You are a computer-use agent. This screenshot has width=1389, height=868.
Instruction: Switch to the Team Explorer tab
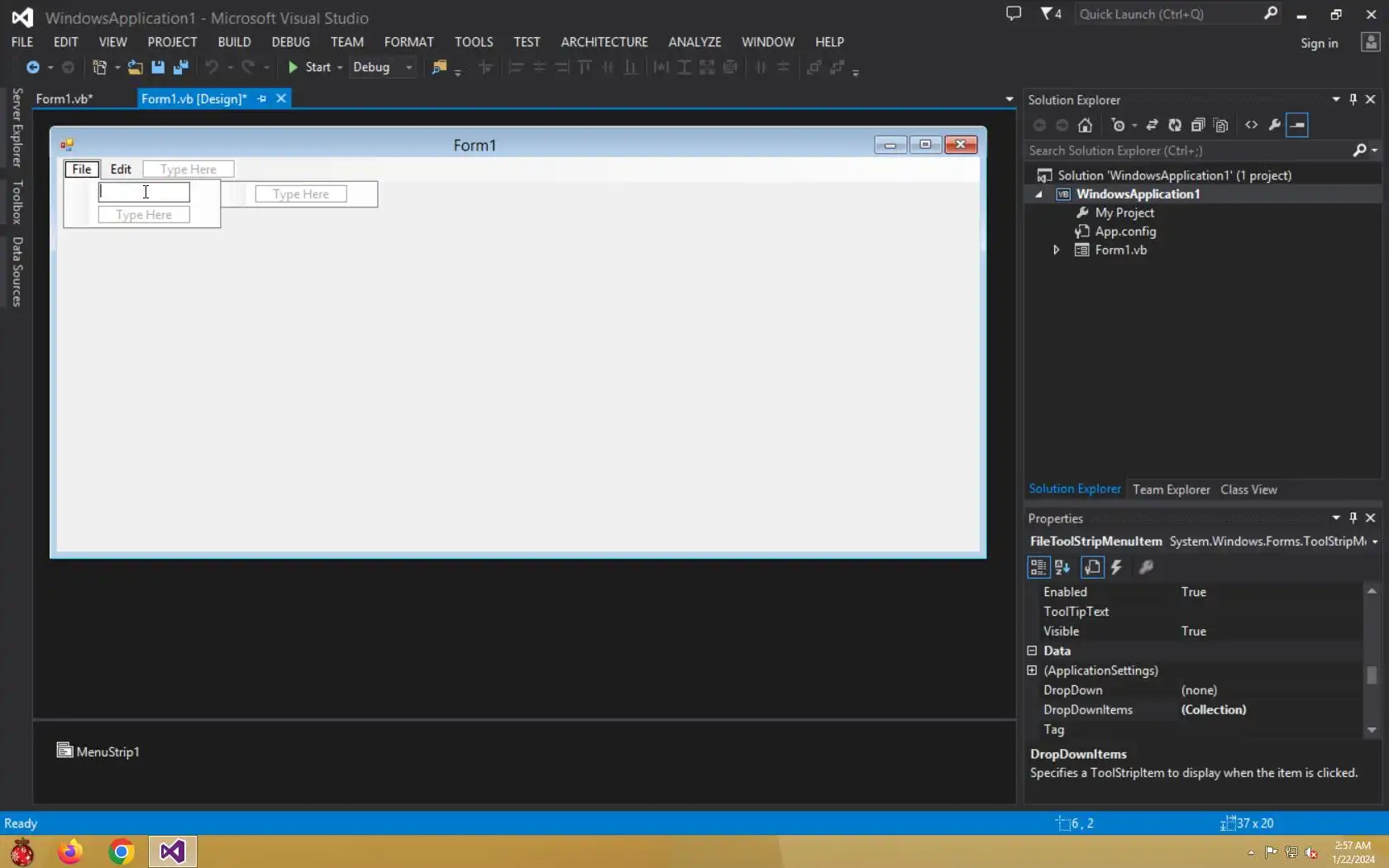point(1171,489)
